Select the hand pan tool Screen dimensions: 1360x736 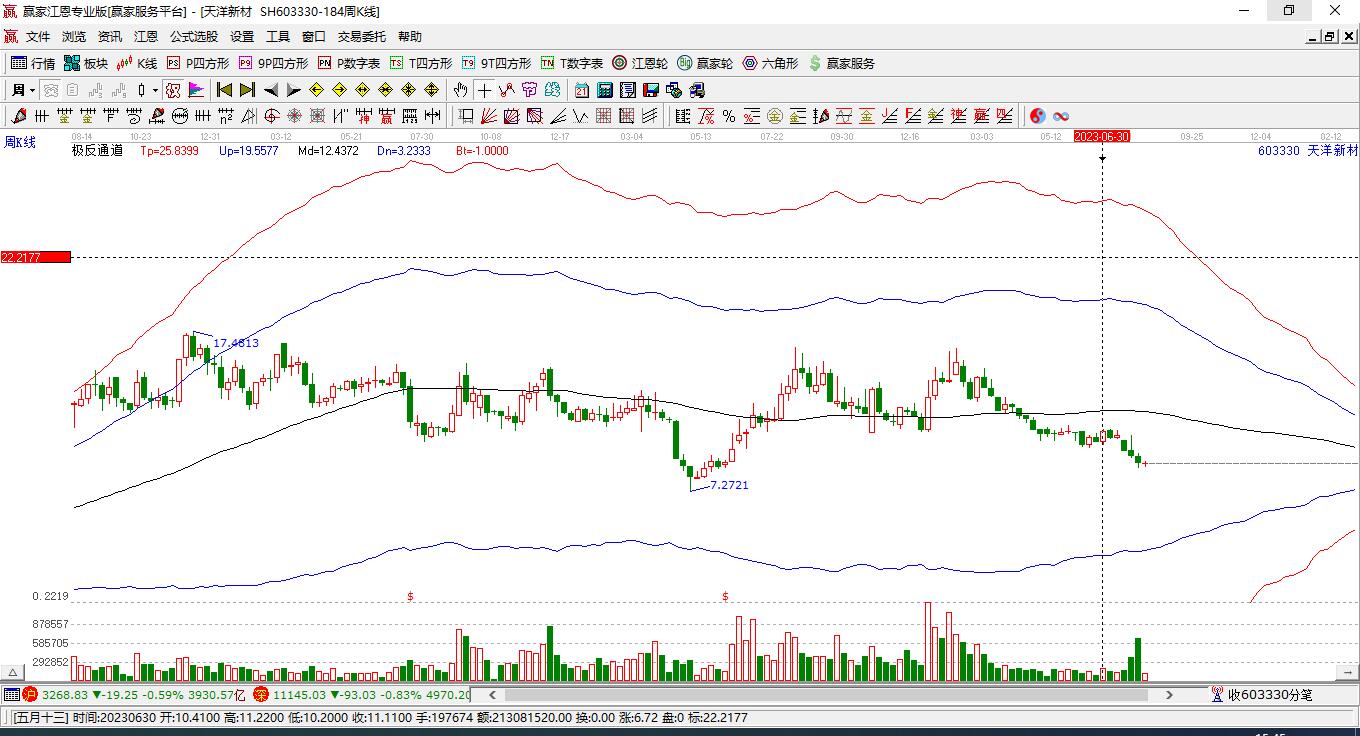tap(460, 90)
